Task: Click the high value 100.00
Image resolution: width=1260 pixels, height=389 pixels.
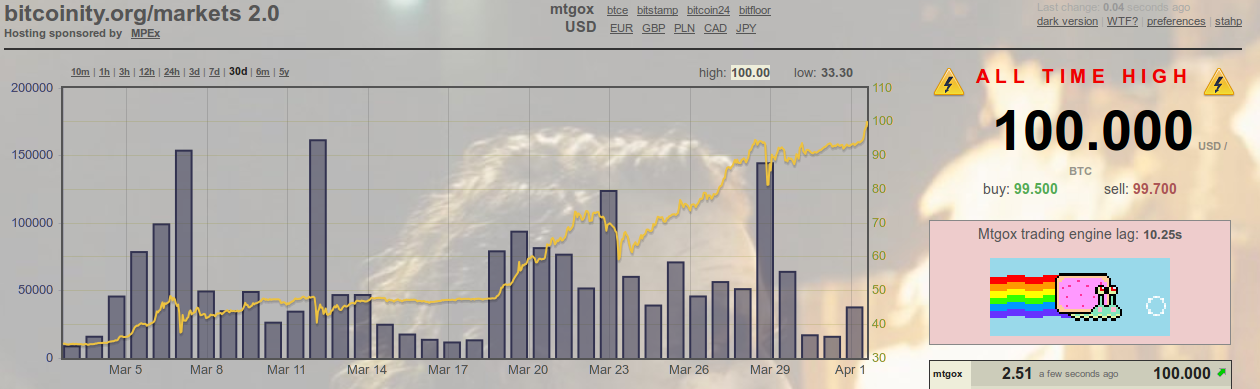Action: click(x=750, y=72)
